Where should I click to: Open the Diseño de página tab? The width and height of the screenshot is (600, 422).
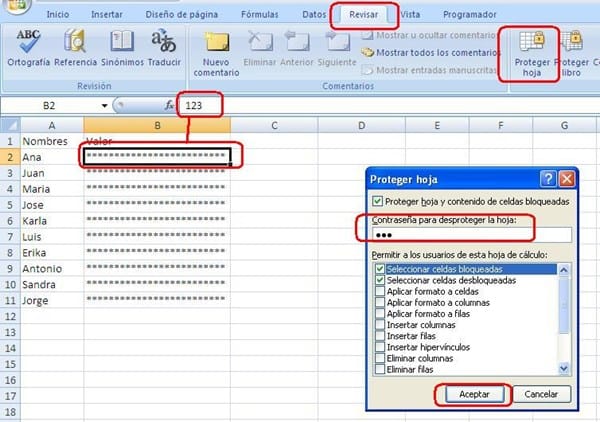click(181, 15)
